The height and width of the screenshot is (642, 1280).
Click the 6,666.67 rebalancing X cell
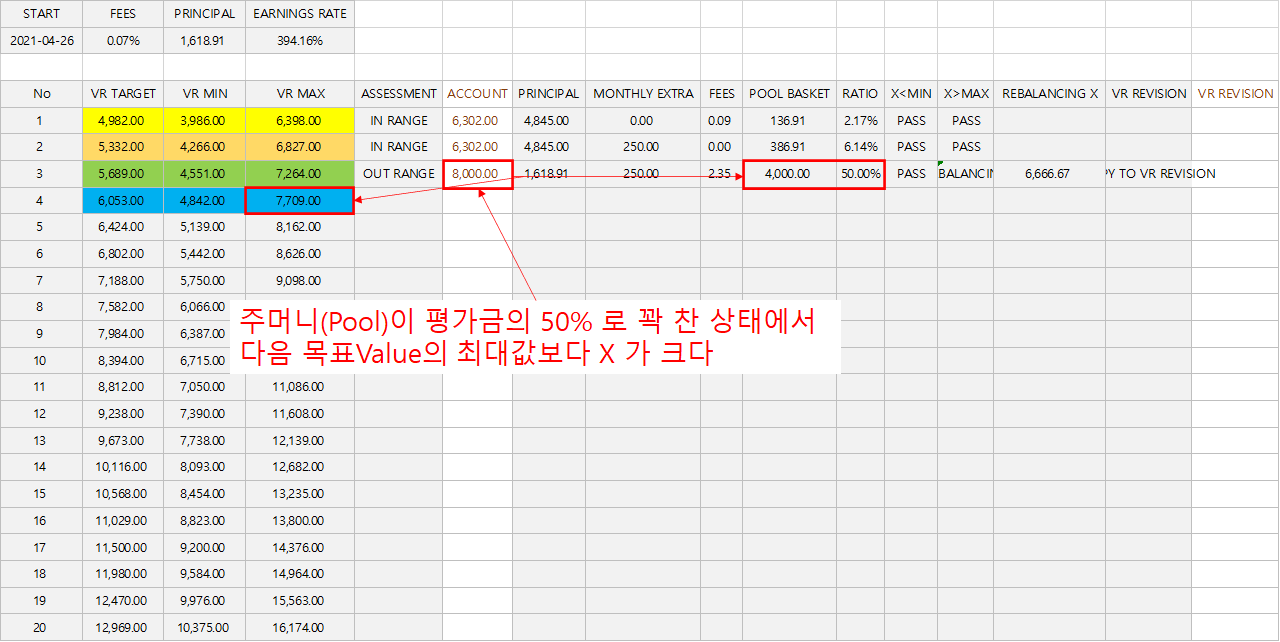pyautogui.click(x=1048, y=174)
